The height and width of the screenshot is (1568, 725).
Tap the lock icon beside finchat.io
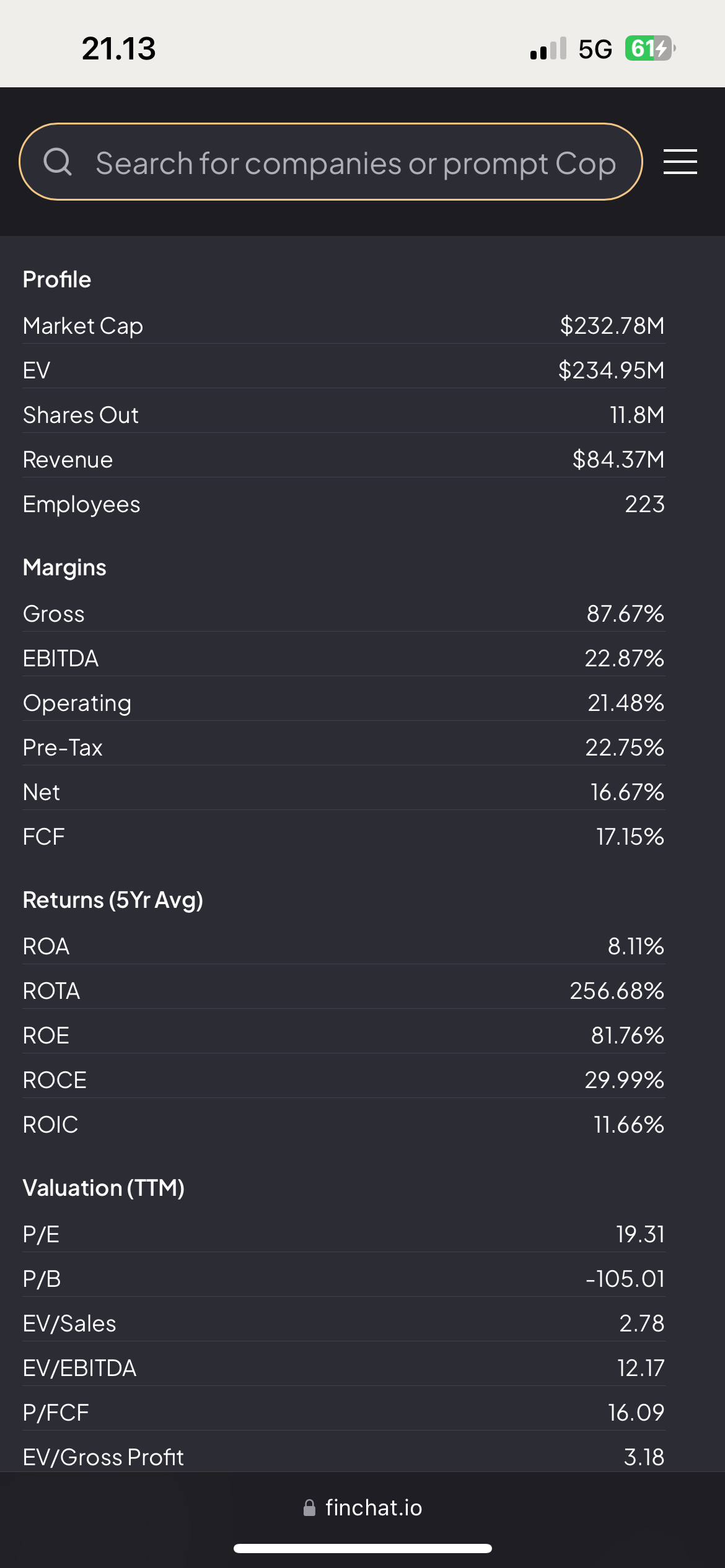[309, 1508]
